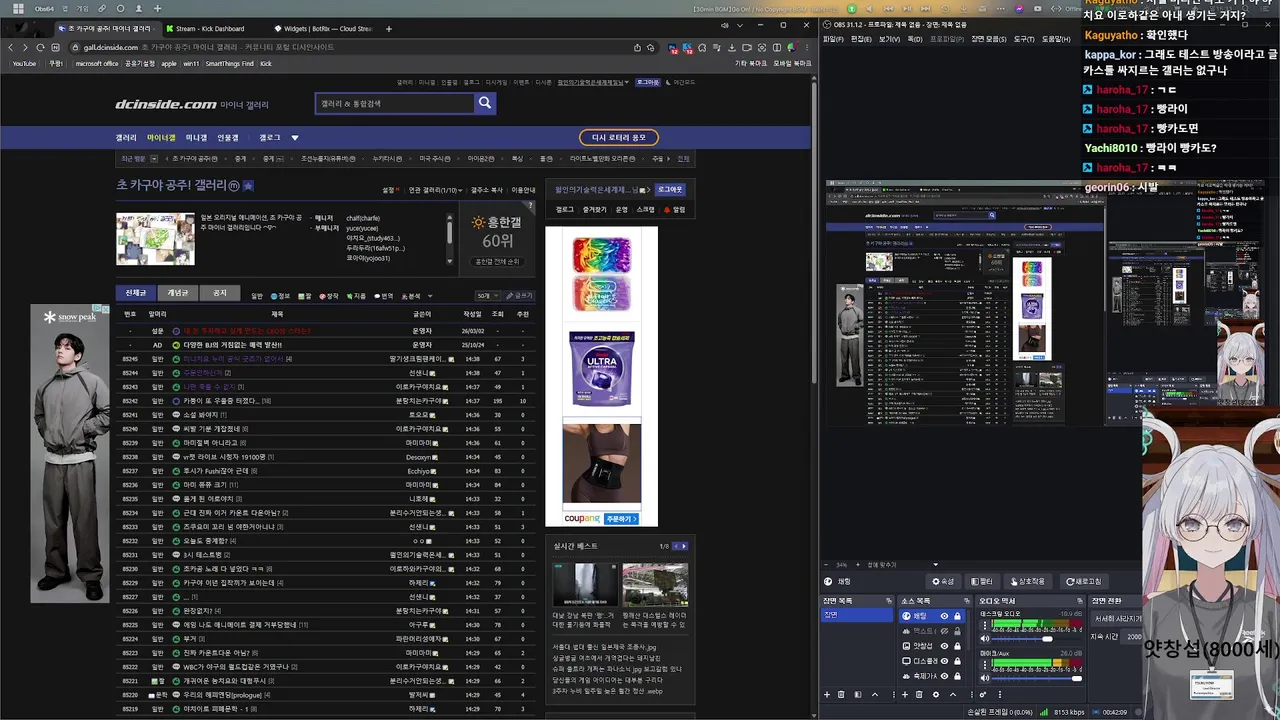Screen dimensions: 1280x720
Task: Open the 흥한갤 전체 순위 link
Action: (497, 262)
